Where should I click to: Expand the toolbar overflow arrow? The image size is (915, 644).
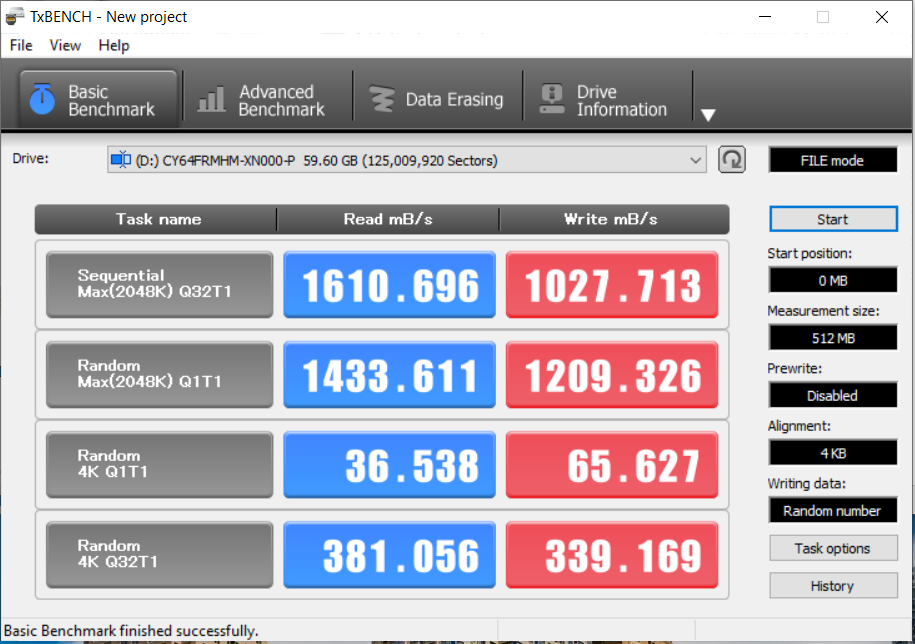coord(708,115)
